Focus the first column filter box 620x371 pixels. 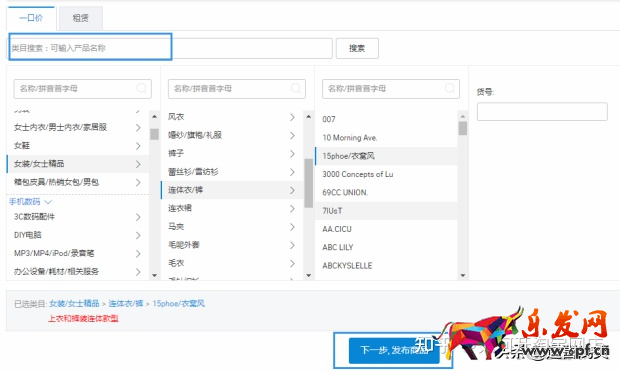pos(83,89)
